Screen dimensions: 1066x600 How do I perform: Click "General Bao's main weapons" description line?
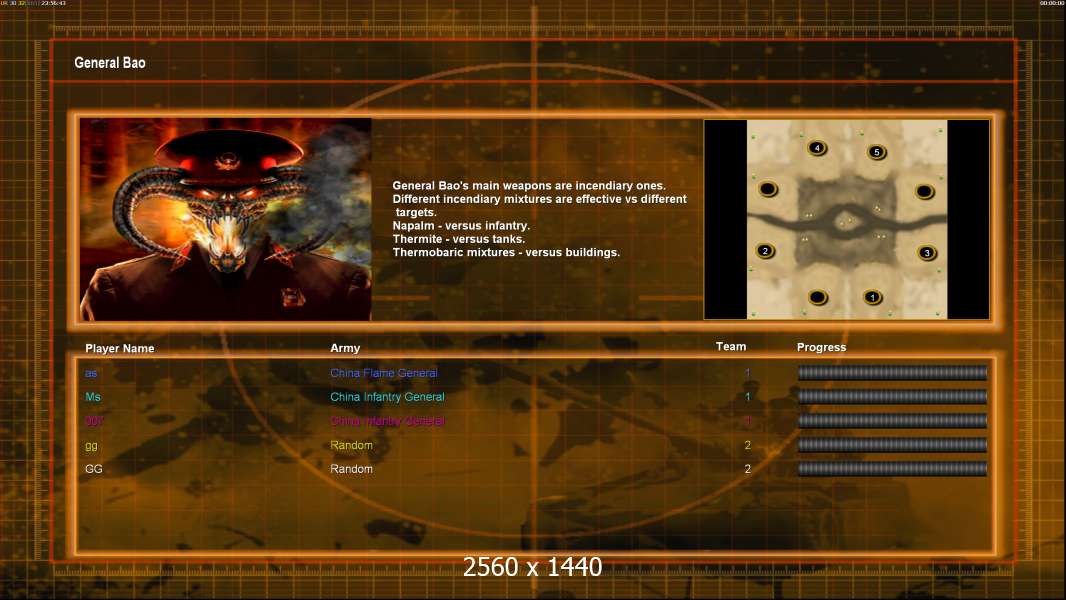pyautogui.click(x=529, y=186)
